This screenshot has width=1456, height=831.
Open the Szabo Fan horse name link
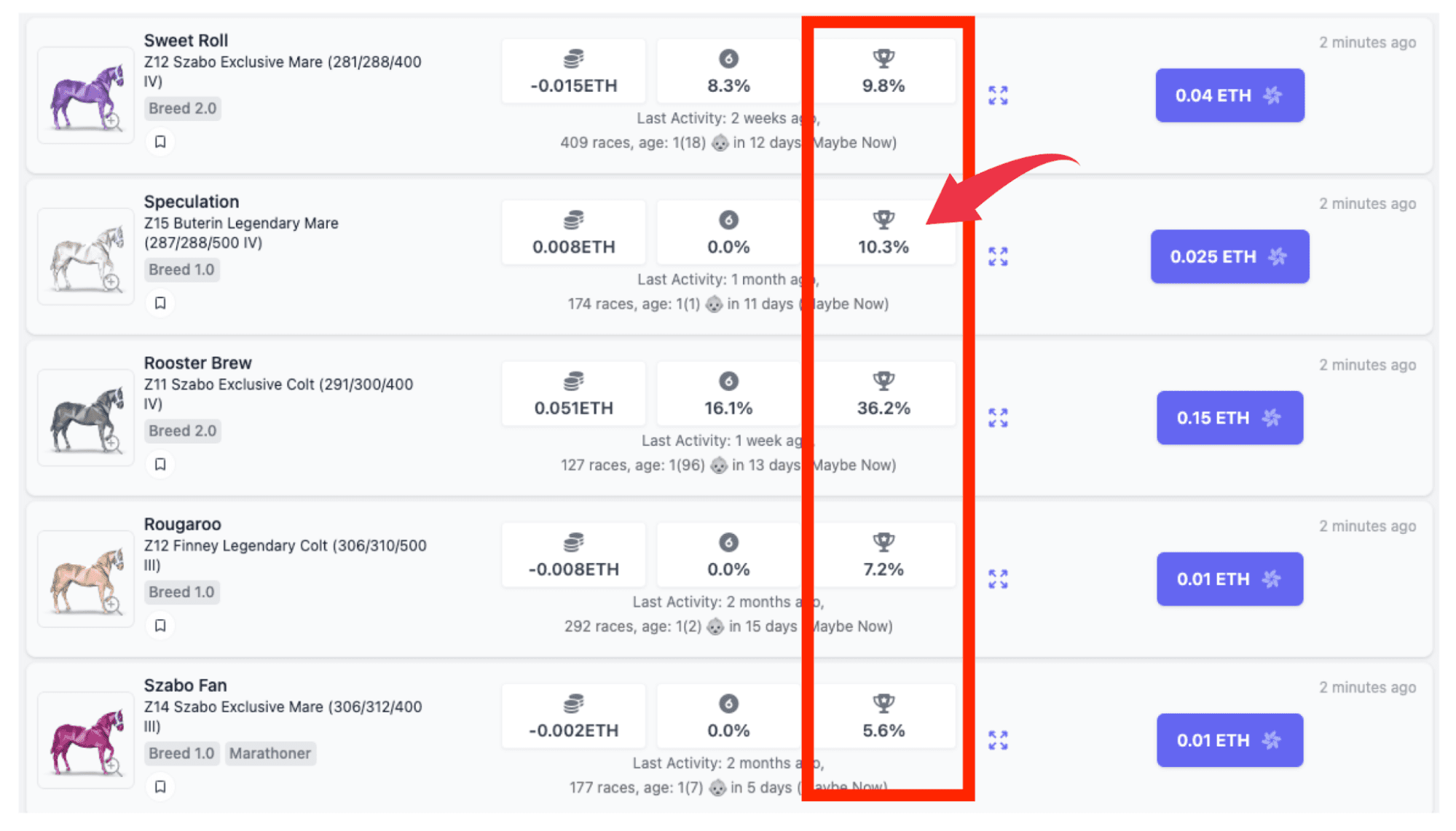(185, 685)
